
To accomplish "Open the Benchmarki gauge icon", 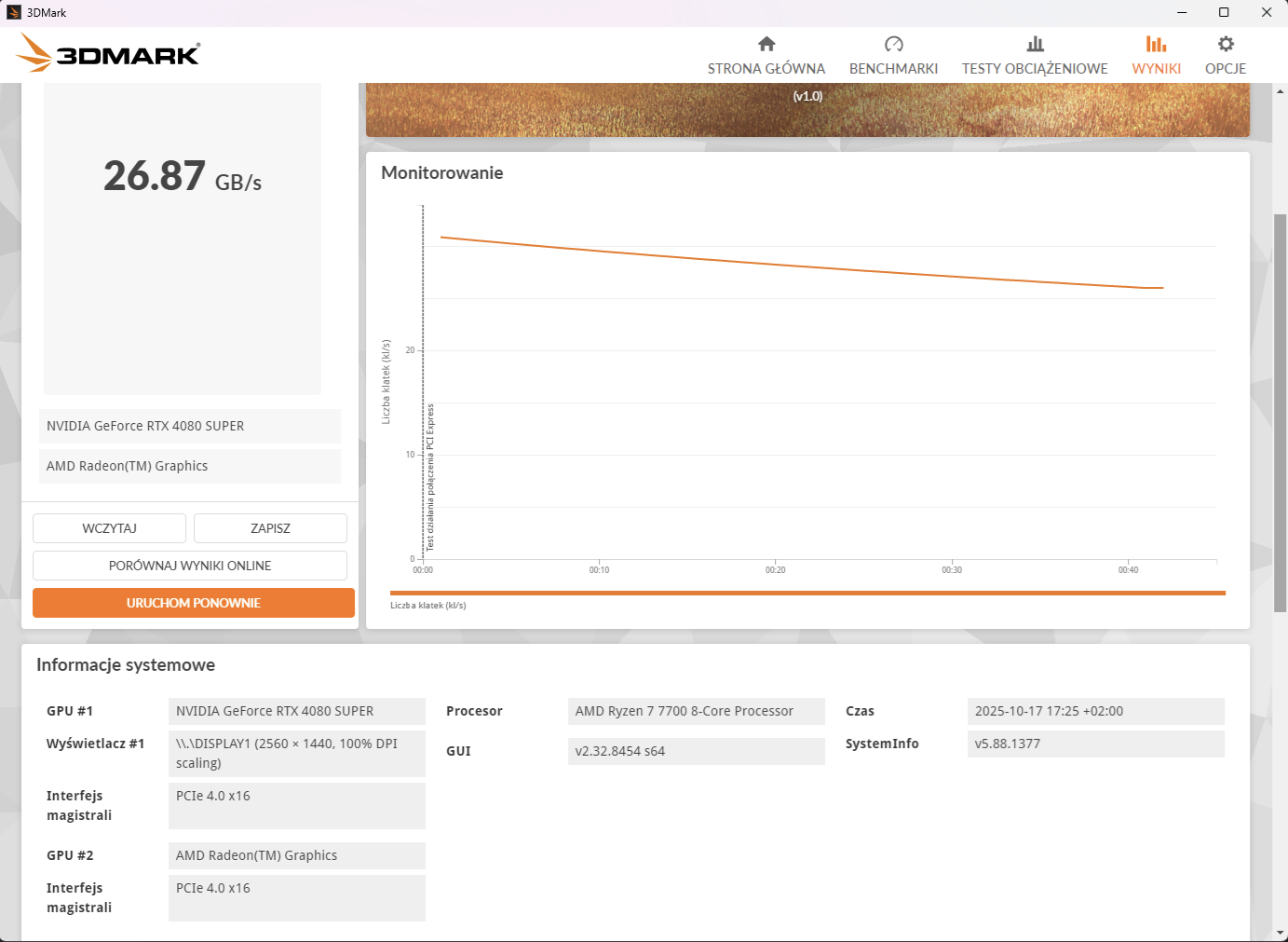I will tap(893, 44).
